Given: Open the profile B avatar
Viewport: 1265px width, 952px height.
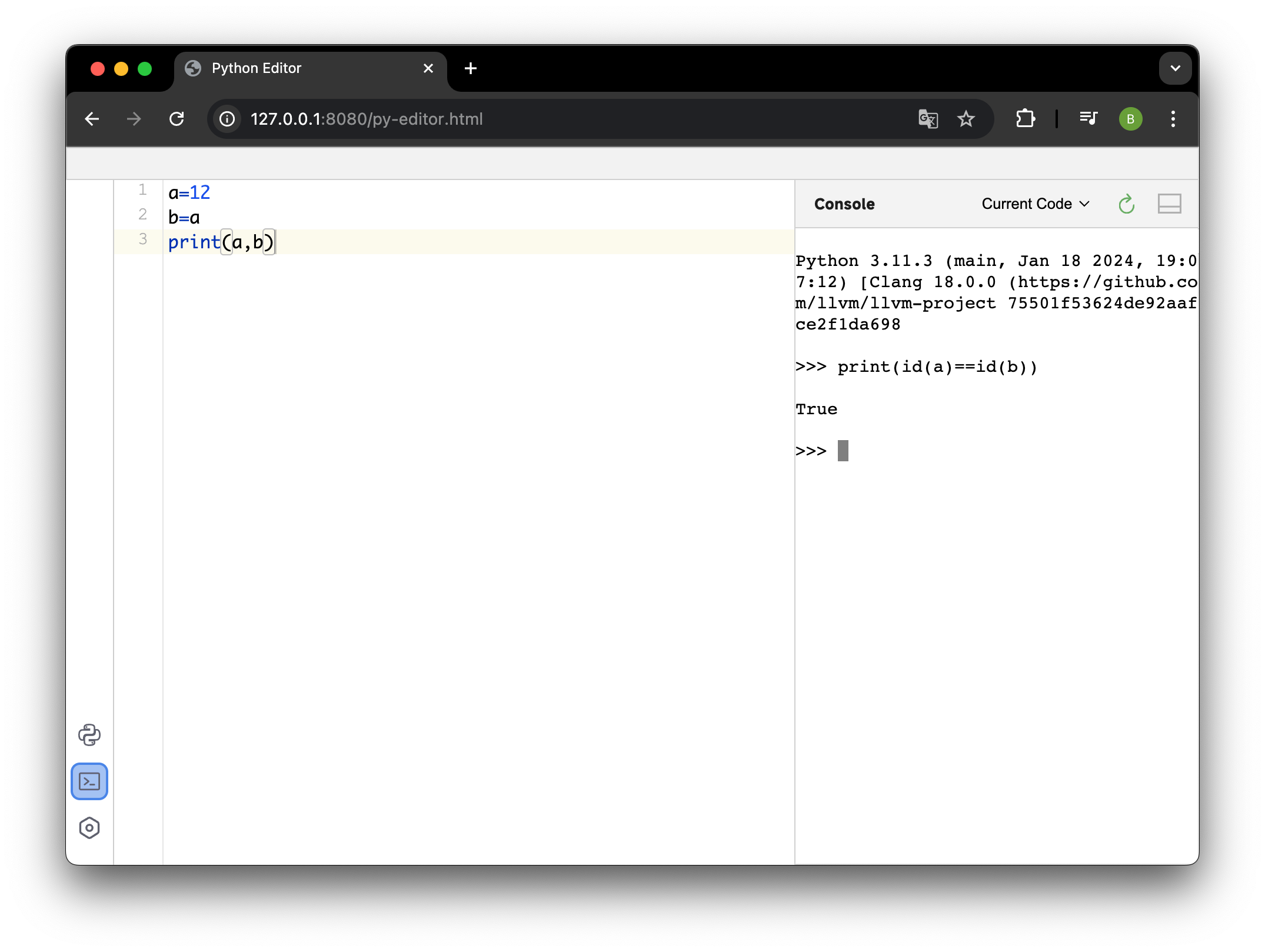Looking at the screenshot, I should coord(1130,119).
